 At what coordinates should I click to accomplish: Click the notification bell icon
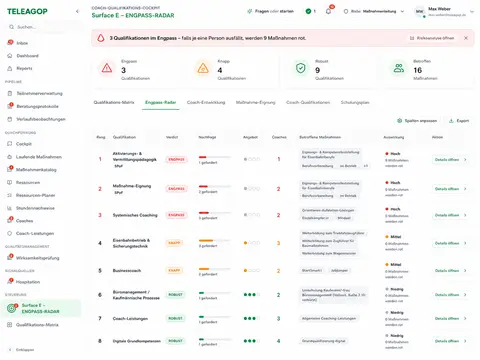pyautogui.click(x=328, y=11)
